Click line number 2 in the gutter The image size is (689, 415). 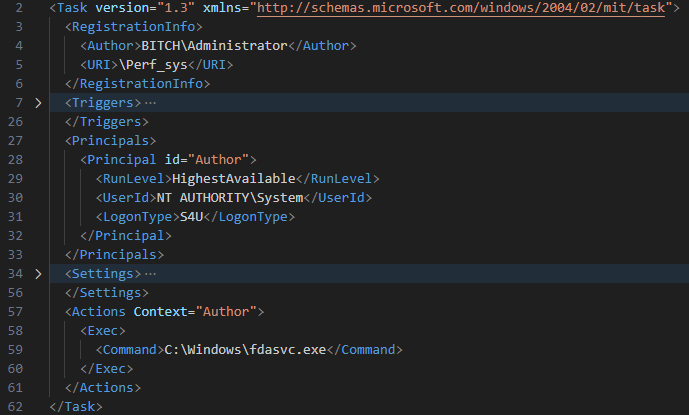click(x=18, y=8)
